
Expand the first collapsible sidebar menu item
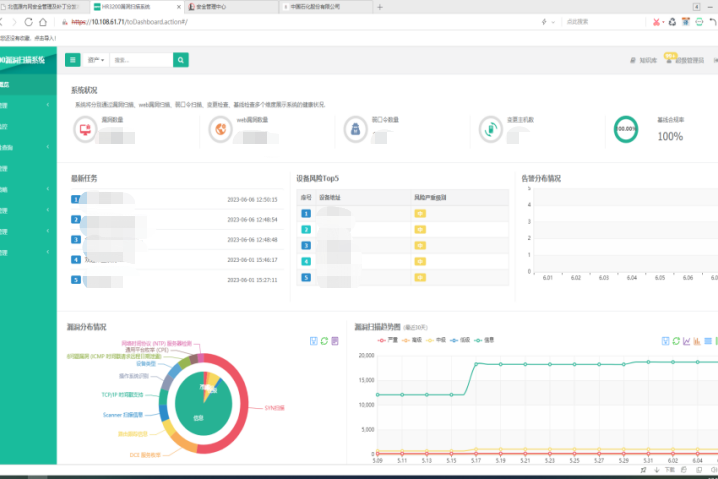pyautogui.click(x=48, y=105)
